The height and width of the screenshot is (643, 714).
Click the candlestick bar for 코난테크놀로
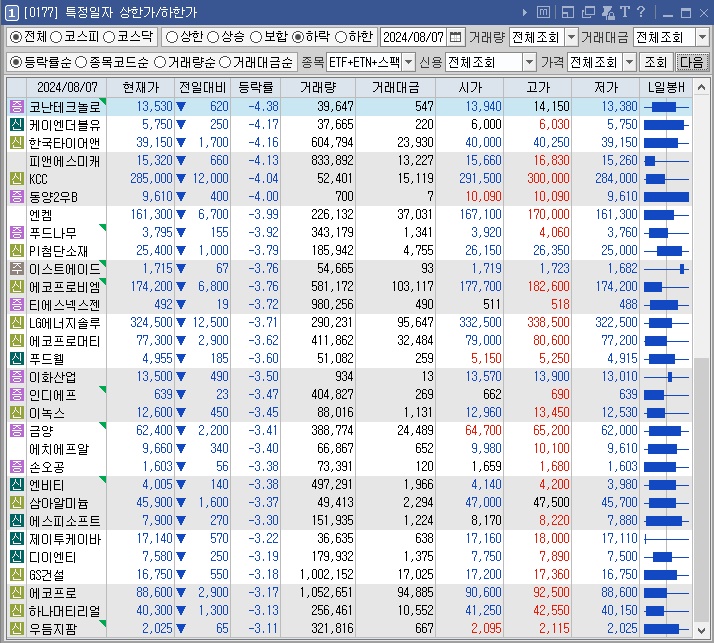[x=666, y=107]
